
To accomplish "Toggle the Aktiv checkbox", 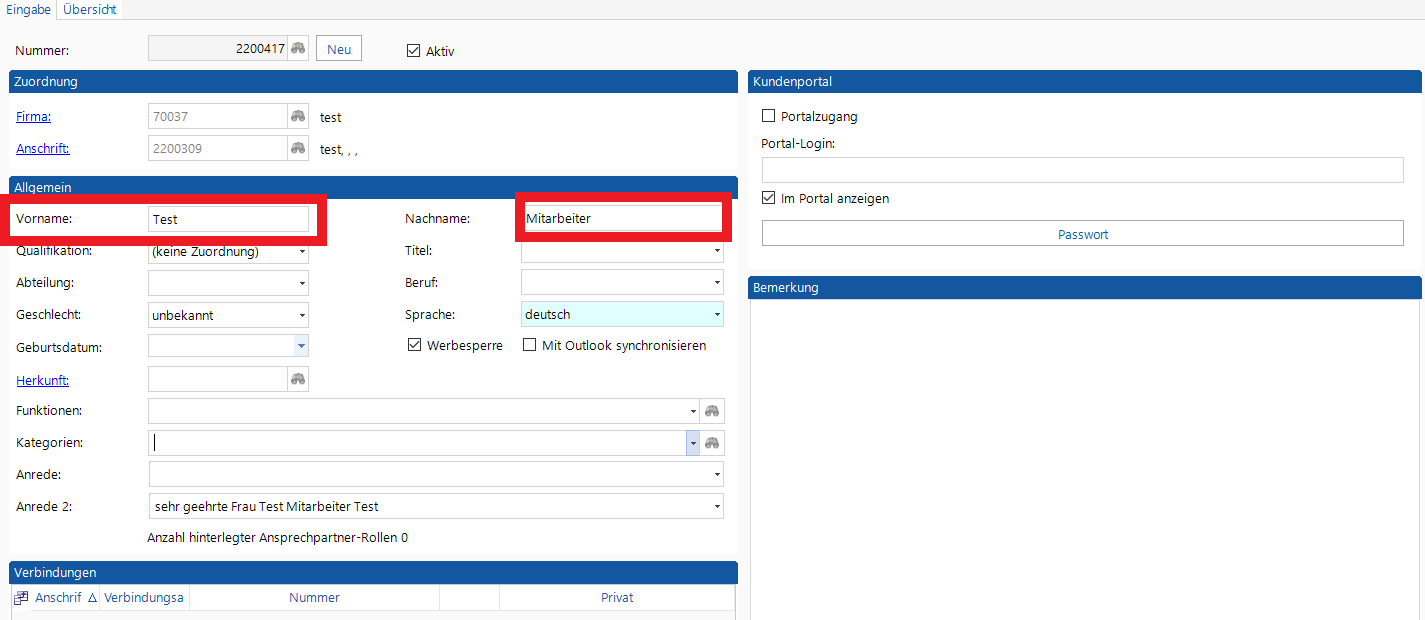I will (414, 50).
